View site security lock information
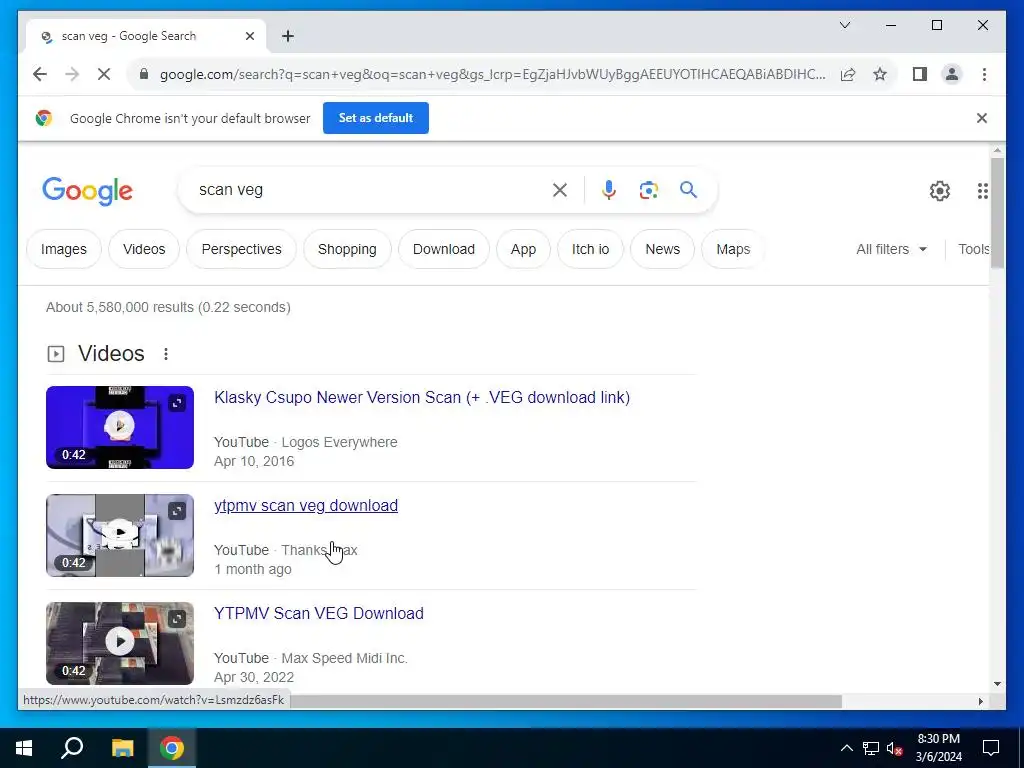1024x768 pixels. point(144,74)
